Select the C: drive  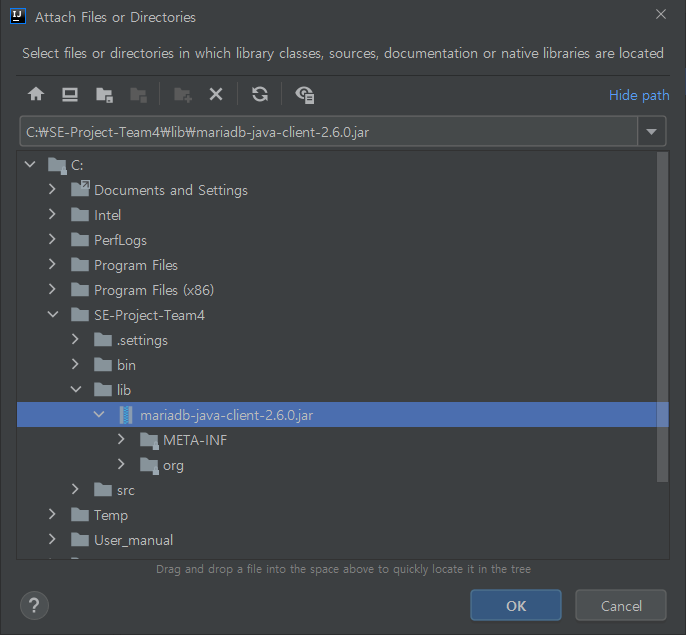[x=66, y=165]
